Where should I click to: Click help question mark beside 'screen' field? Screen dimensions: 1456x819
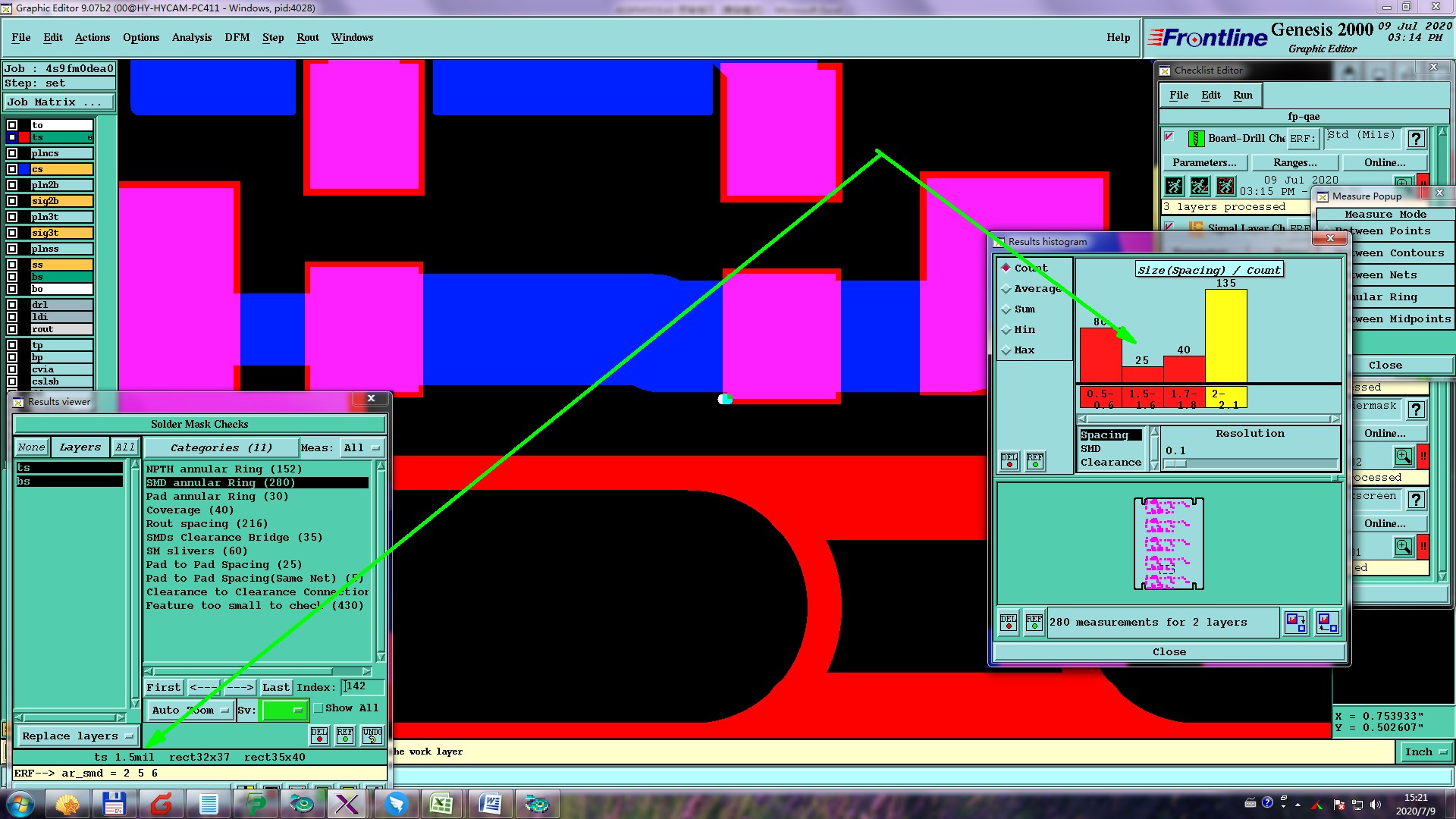coord(1416,500)
